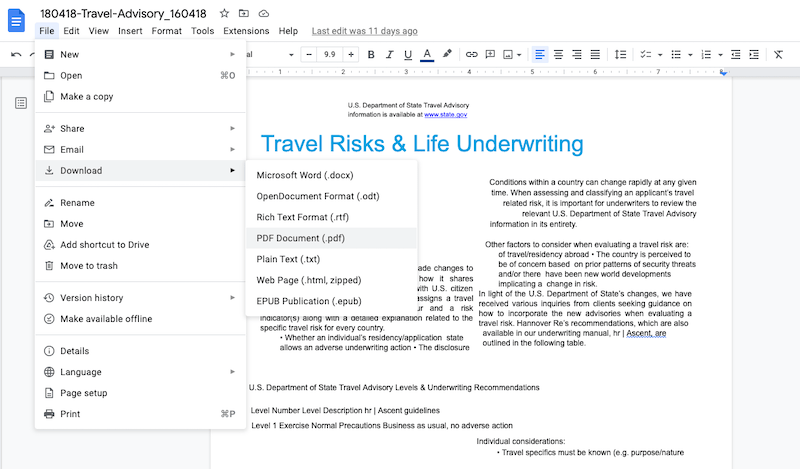Decrease the indent

735,55
